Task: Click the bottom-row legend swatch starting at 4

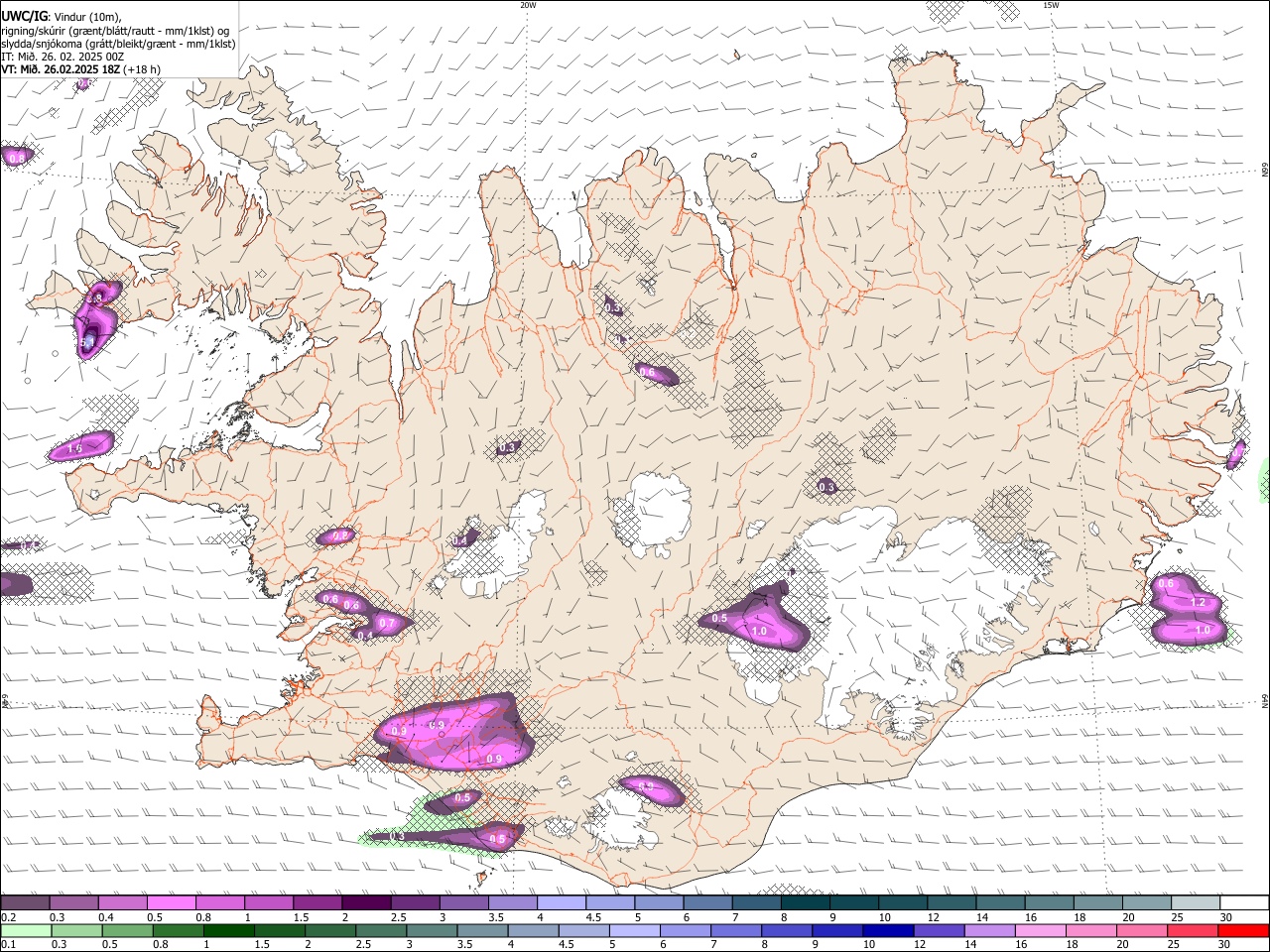Action: (533, 930)
